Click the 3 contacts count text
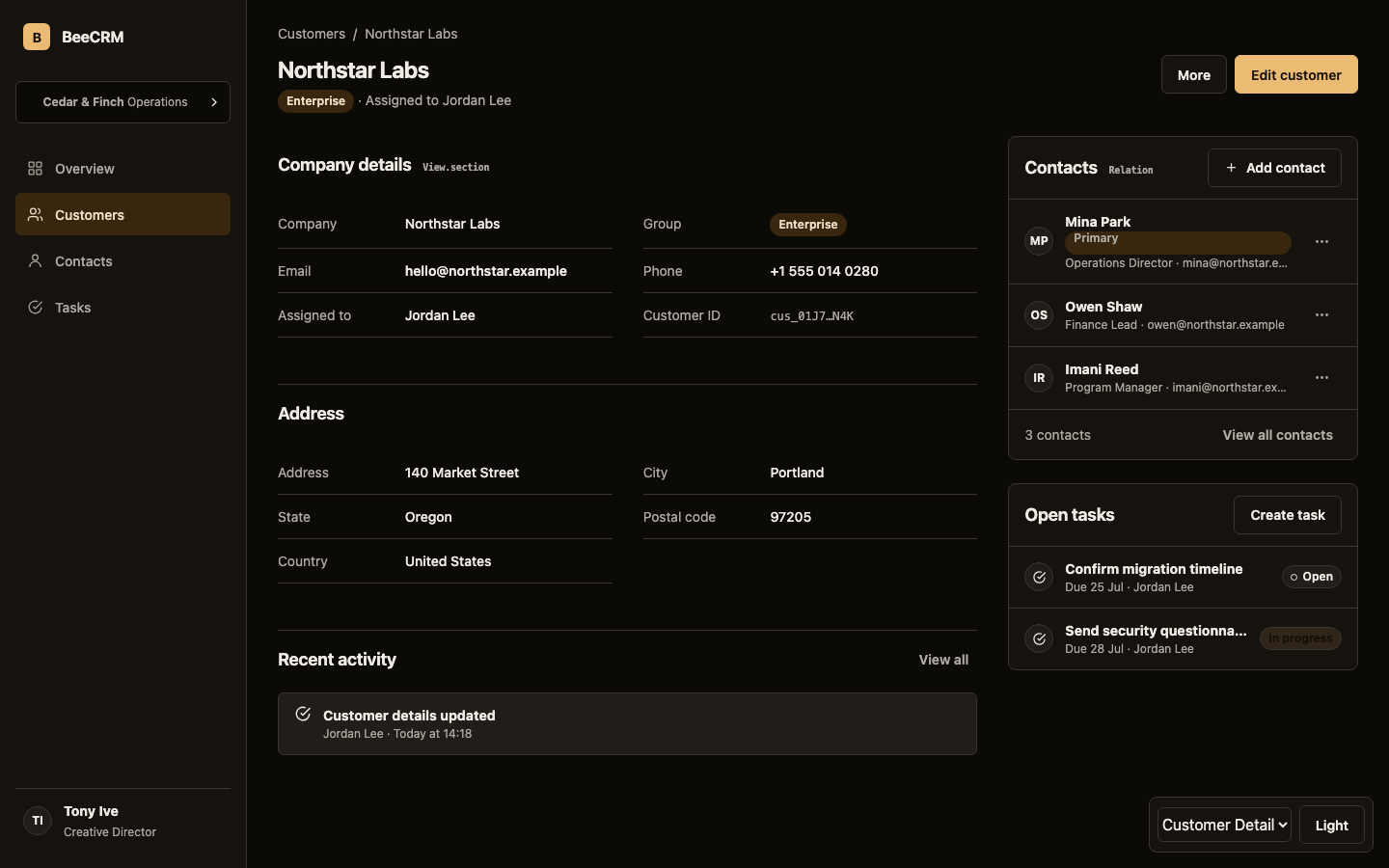 1058,435
